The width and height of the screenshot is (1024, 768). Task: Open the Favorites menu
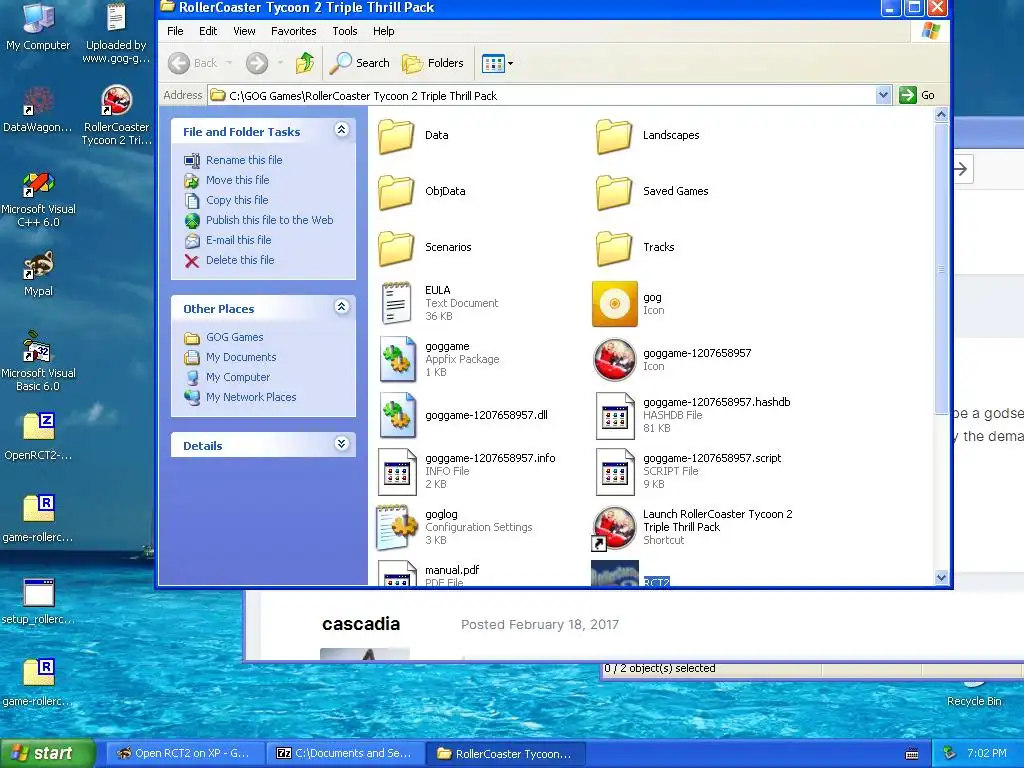coord(293,31)
